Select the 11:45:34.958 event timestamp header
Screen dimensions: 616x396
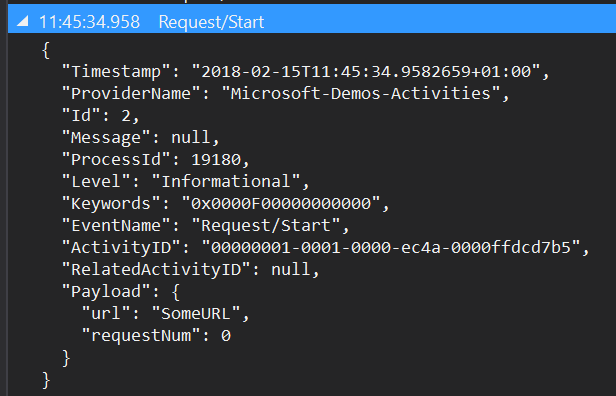89,22
